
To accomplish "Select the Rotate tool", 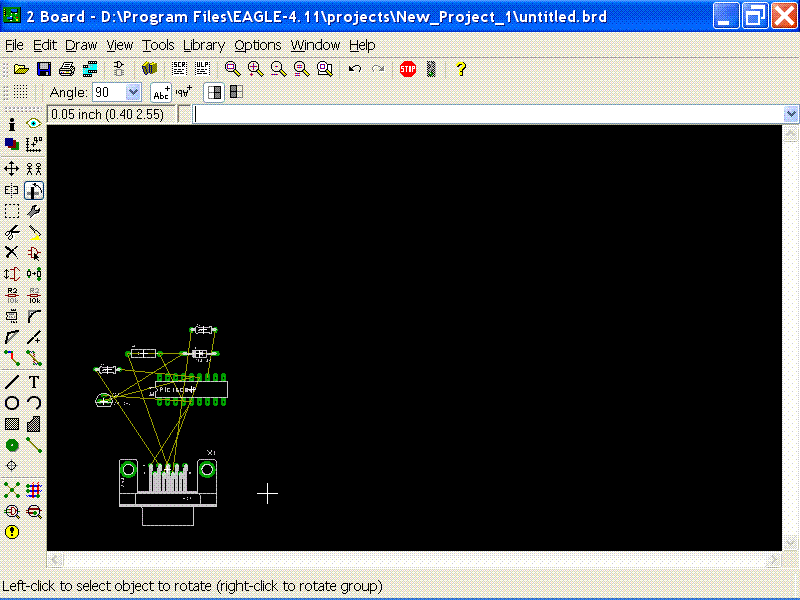I will click(x=34, y=190).
